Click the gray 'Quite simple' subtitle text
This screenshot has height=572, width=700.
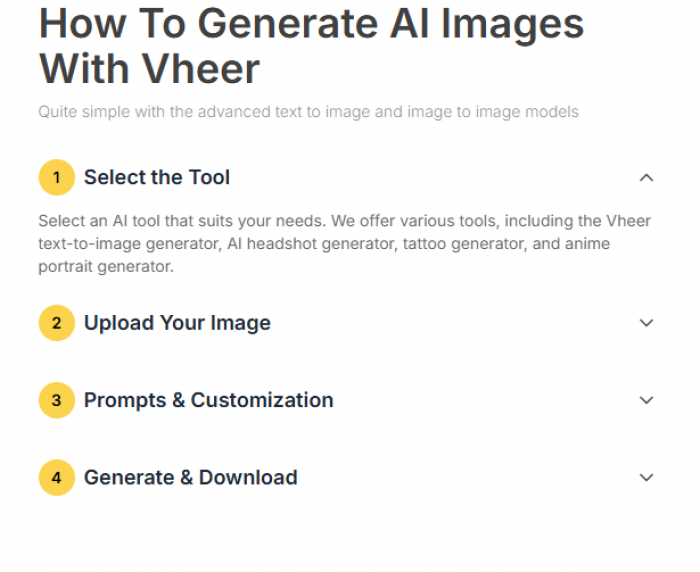(x=308, y=112)
